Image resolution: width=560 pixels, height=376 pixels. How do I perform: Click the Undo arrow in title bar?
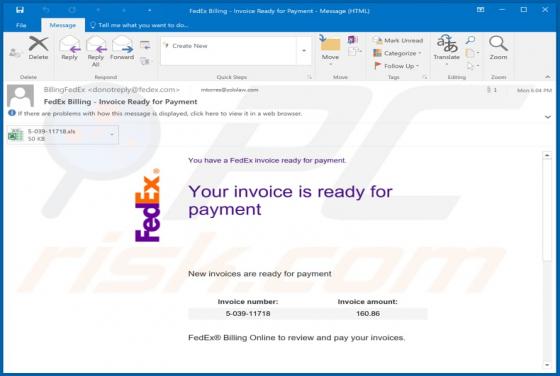click(x=46, y=10)
